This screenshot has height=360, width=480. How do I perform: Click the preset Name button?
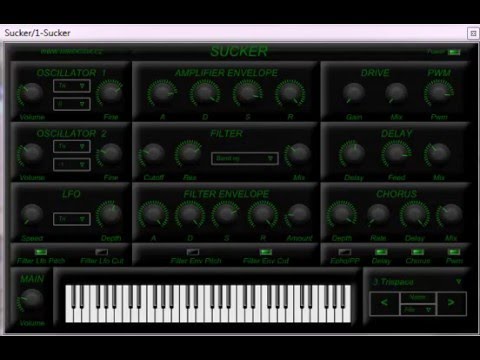click(418, 297)
